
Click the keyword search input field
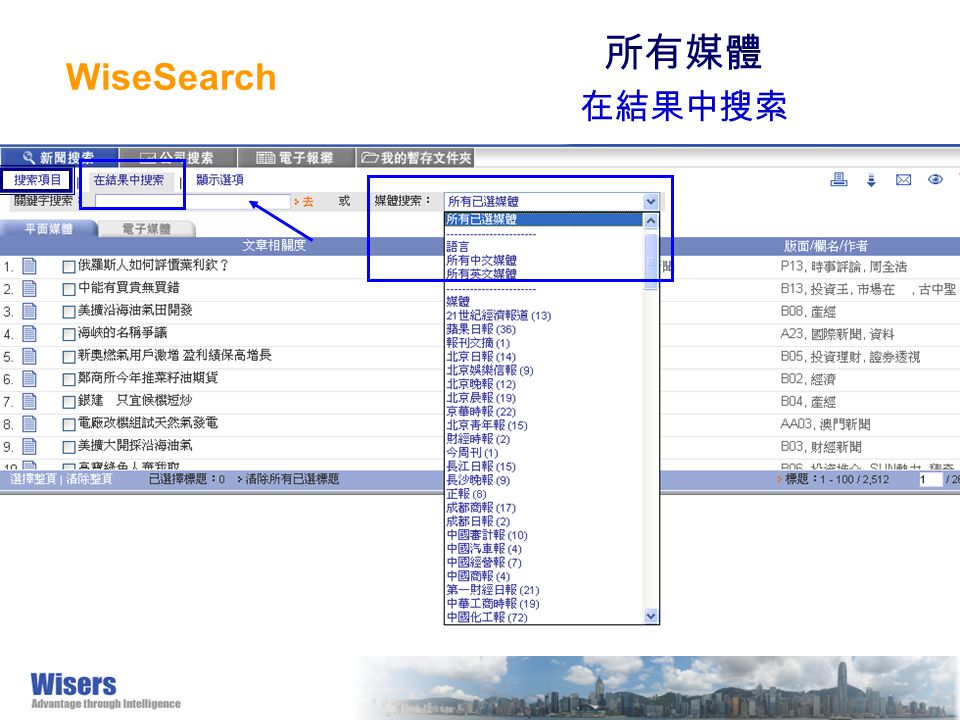pyautogui.click(x=192, y=201)
